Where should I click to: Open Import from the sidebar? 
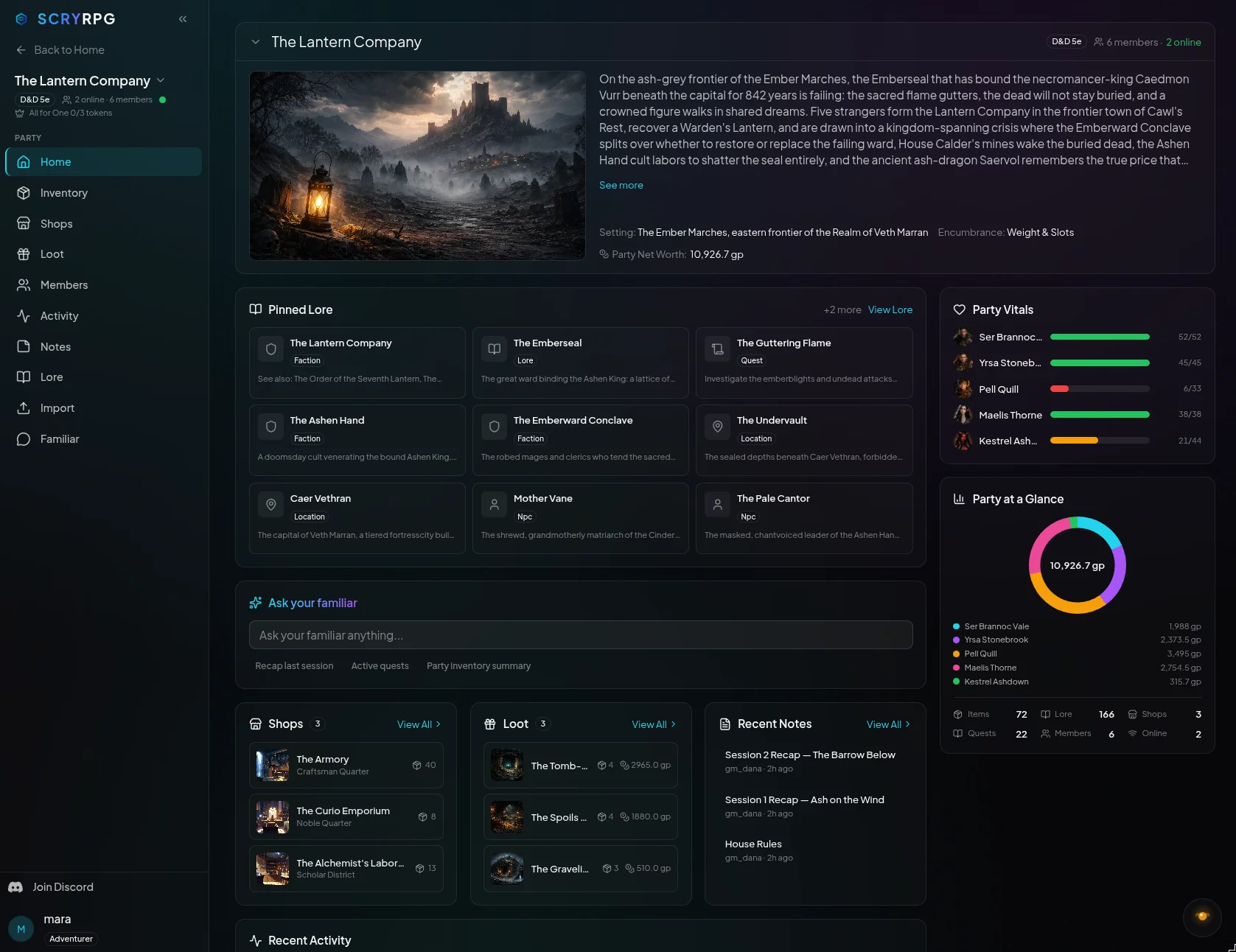(x=104, y=408)
